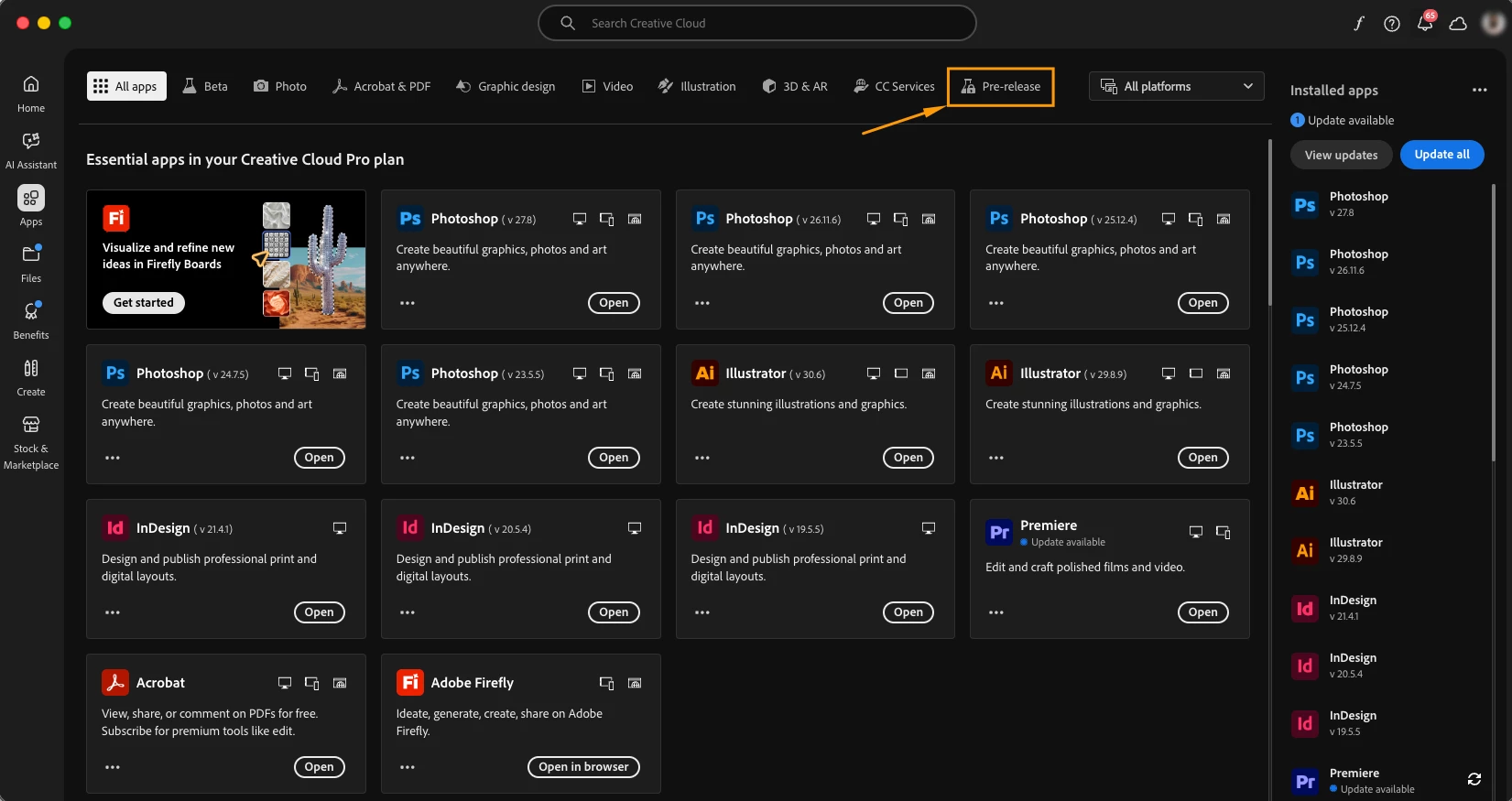
Task: Open Photoshop v 25.12.4 from its card
Action: point(1203,303)
